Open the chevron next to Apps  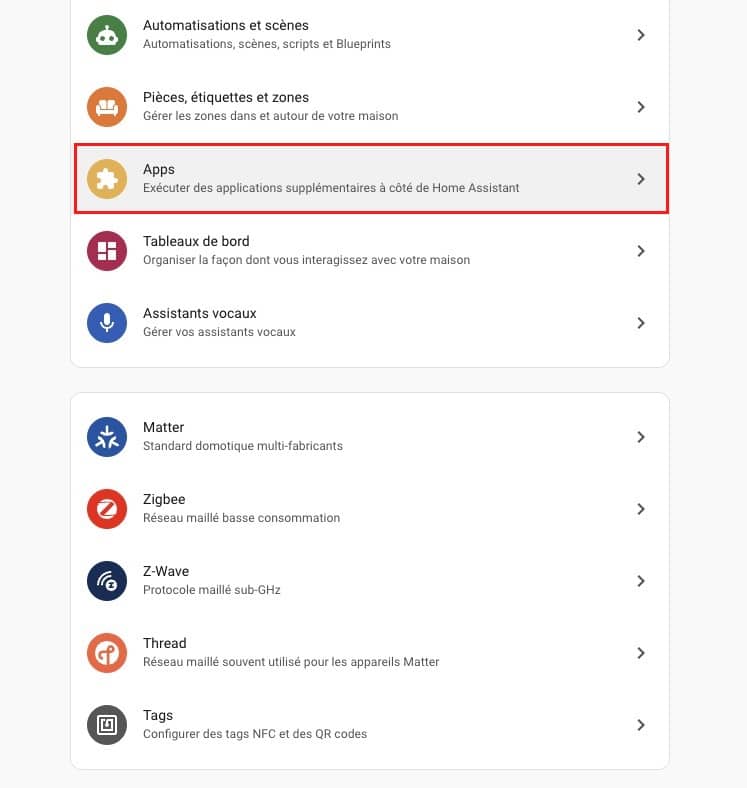point(641,179)
